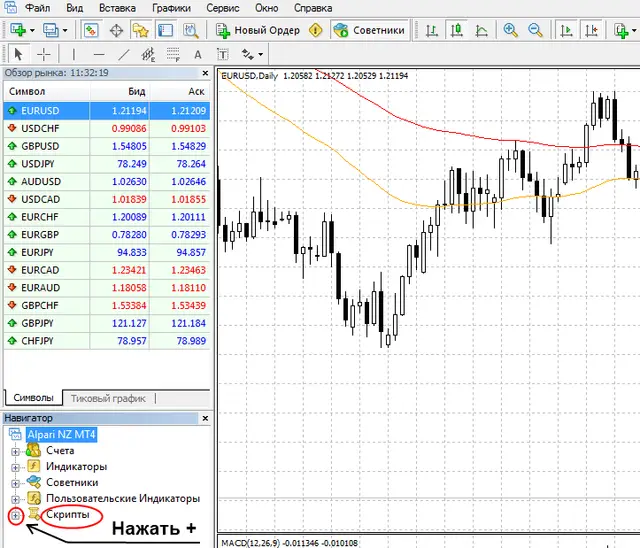Close the Обзор рынка panel
Image resolution: width=640 pixels, height=548 pixels.
tap(205, 73)
